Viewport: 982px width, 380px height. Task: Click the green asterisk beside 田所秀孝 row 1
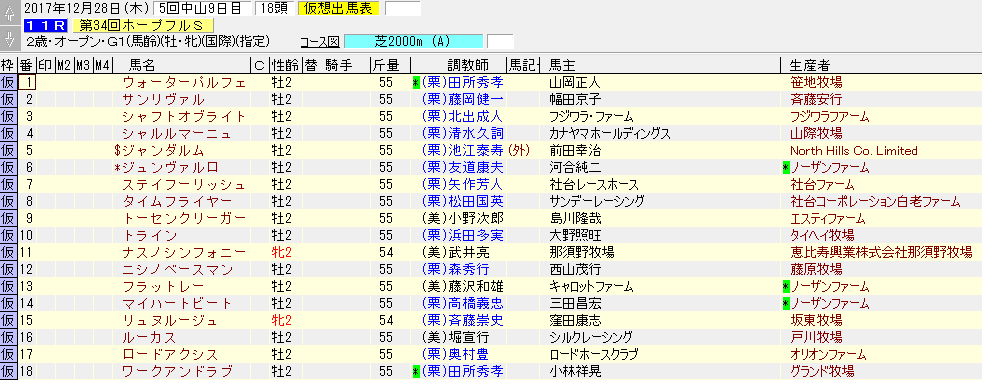415,83
